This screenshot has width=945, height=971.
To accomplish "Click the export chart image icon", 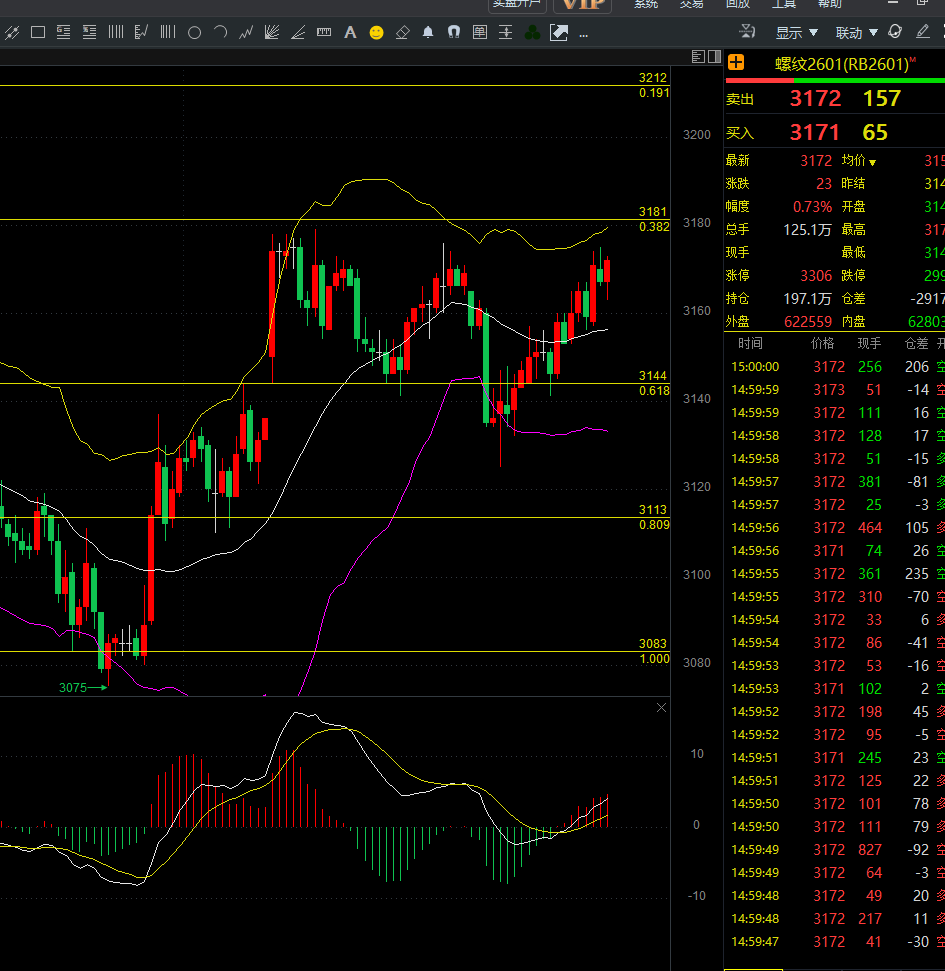I will [559, 33].
